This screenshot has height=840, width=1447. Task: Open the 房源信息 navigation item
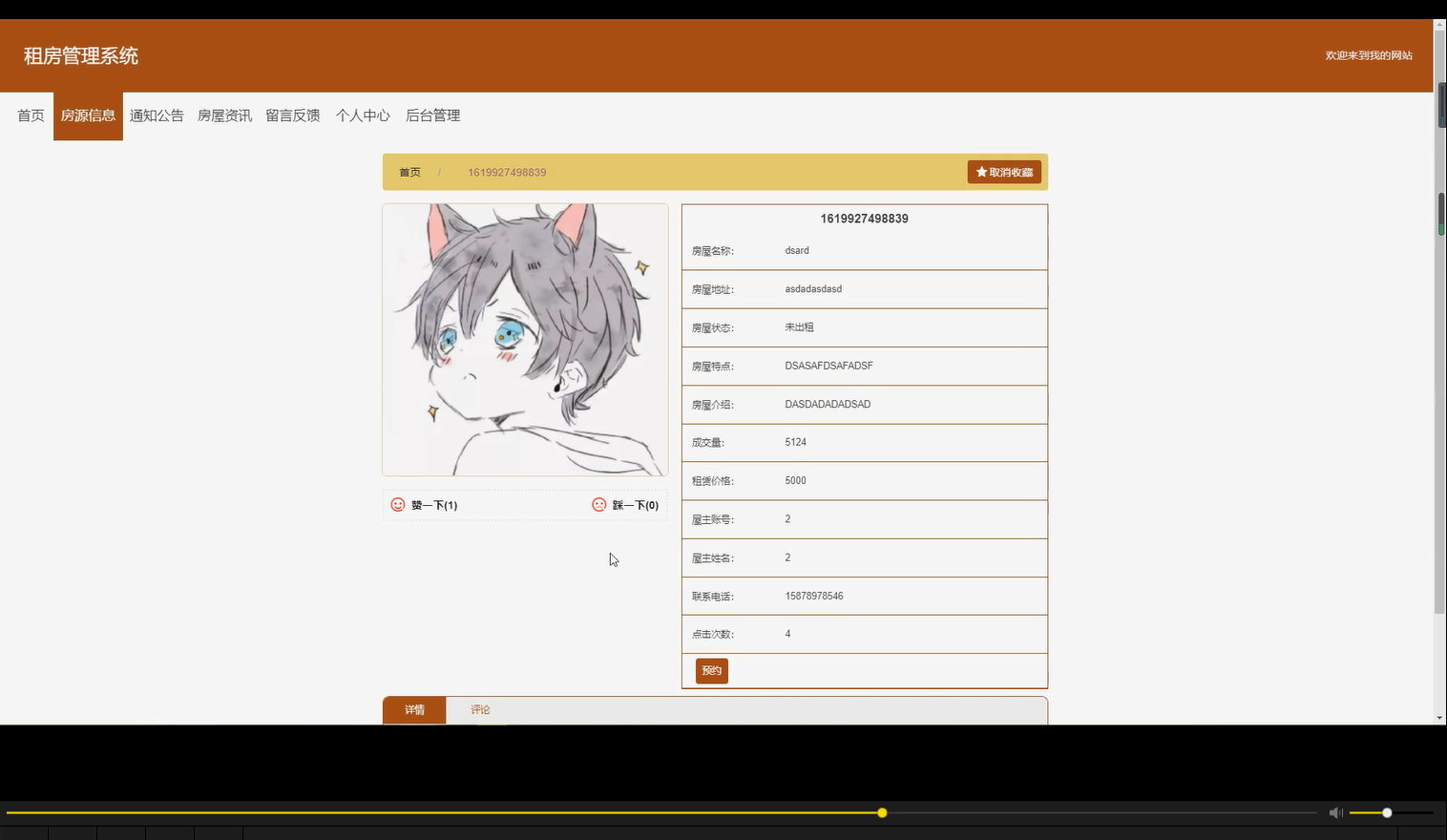(88, 115)
